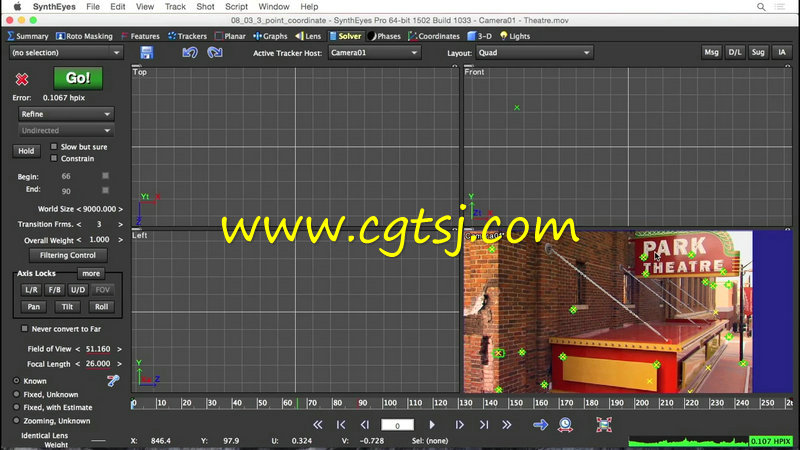Click the Redo arrow icon
Screen dimensions: 800x450
pyautogui.click(x=215, y=53)
